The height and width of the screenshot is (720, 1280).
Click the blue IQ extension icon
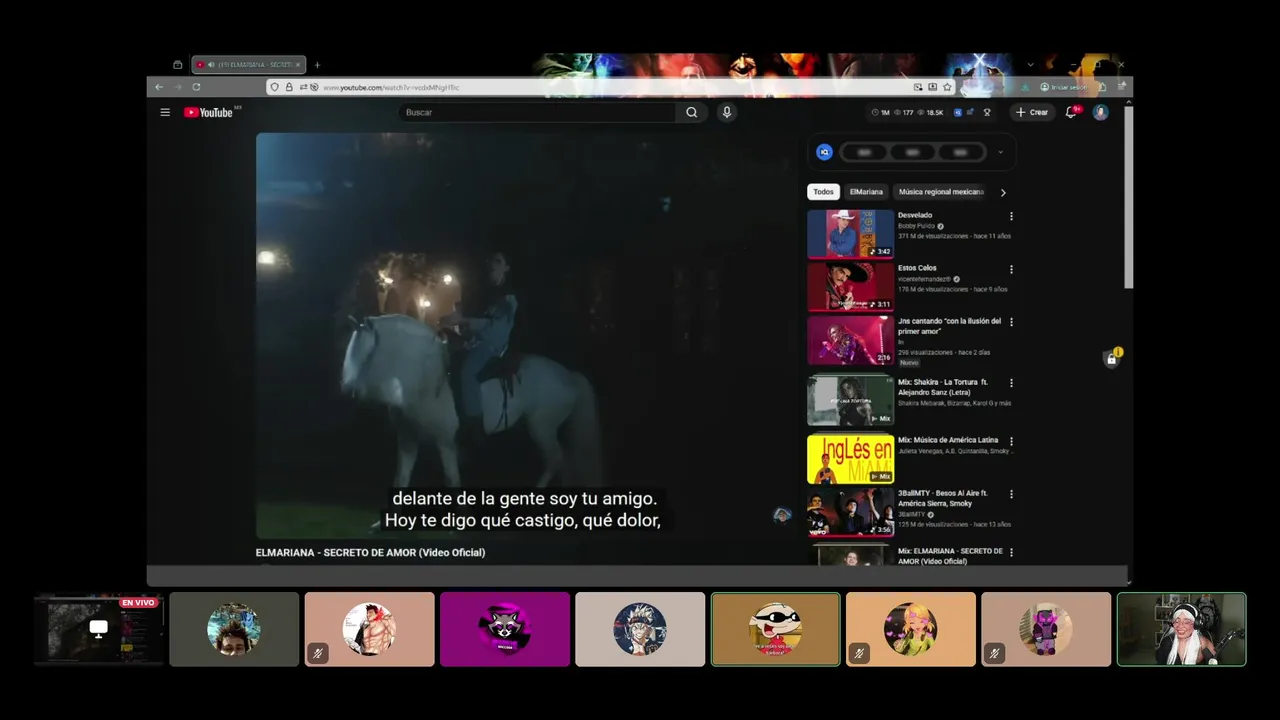point(824,152)
